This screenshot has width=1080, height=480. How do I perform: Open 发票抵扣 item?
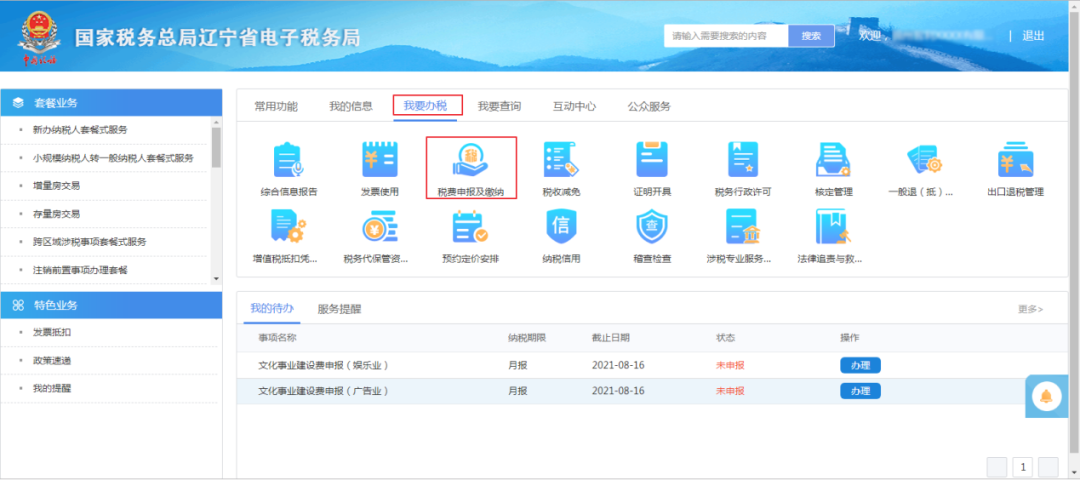point(52,332)
